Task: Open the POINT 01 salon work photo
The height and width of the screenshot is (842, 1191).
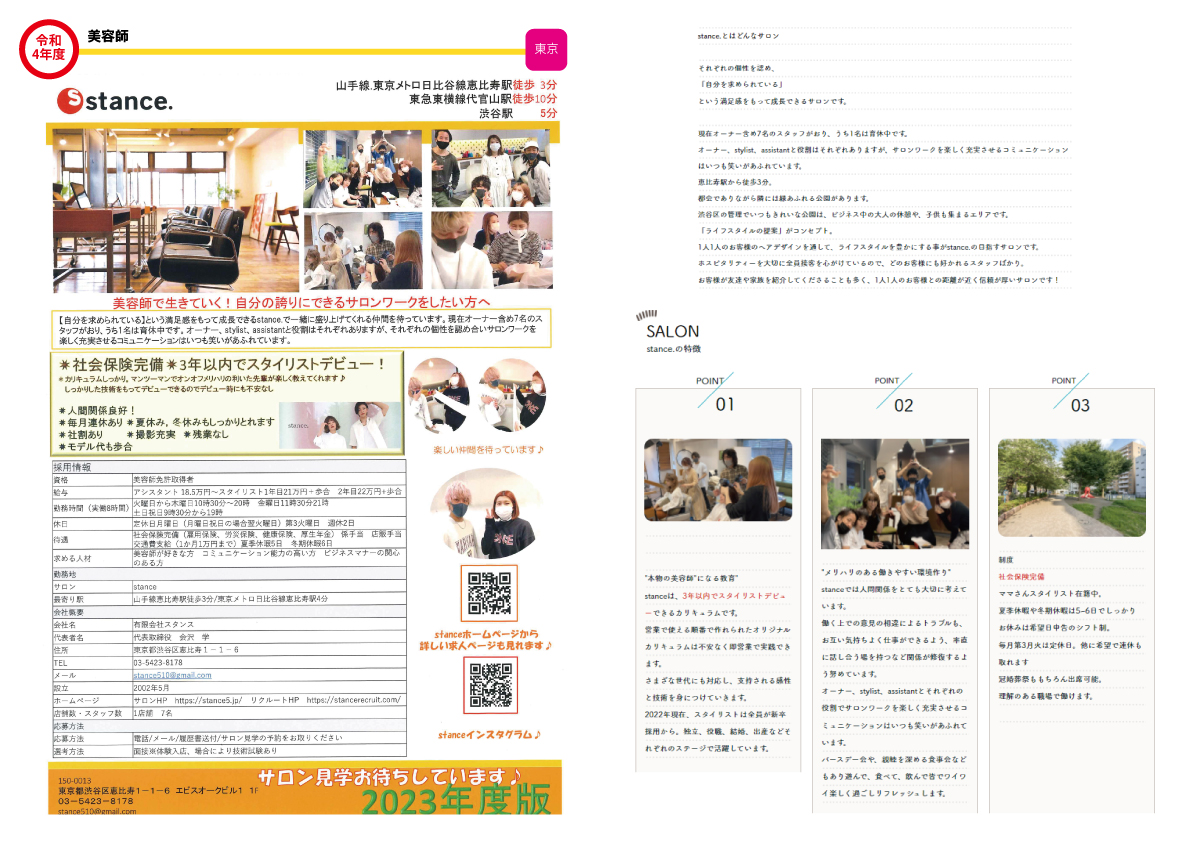Action: (718, 479)
